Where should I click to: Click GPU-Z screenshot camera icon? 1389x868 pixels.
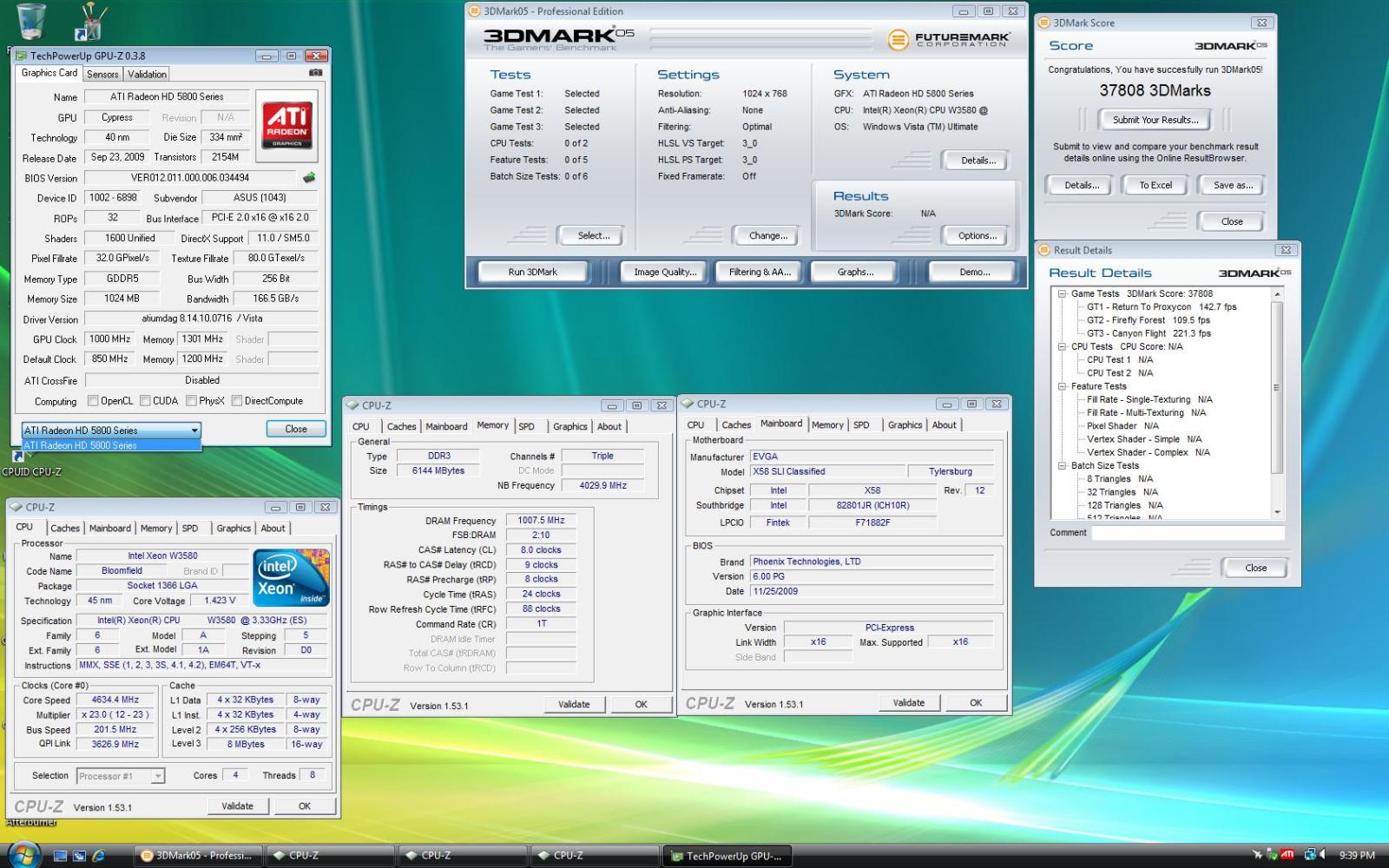click(x=315, y=74)
